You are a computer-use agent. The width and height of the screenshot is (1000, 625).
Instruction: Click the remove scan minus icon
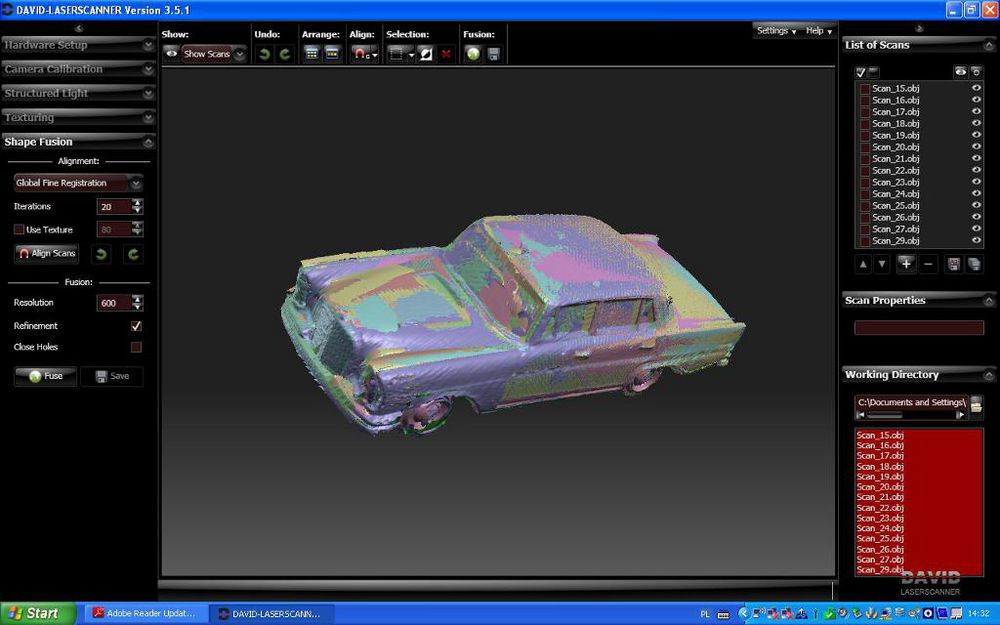pos(929,263)
